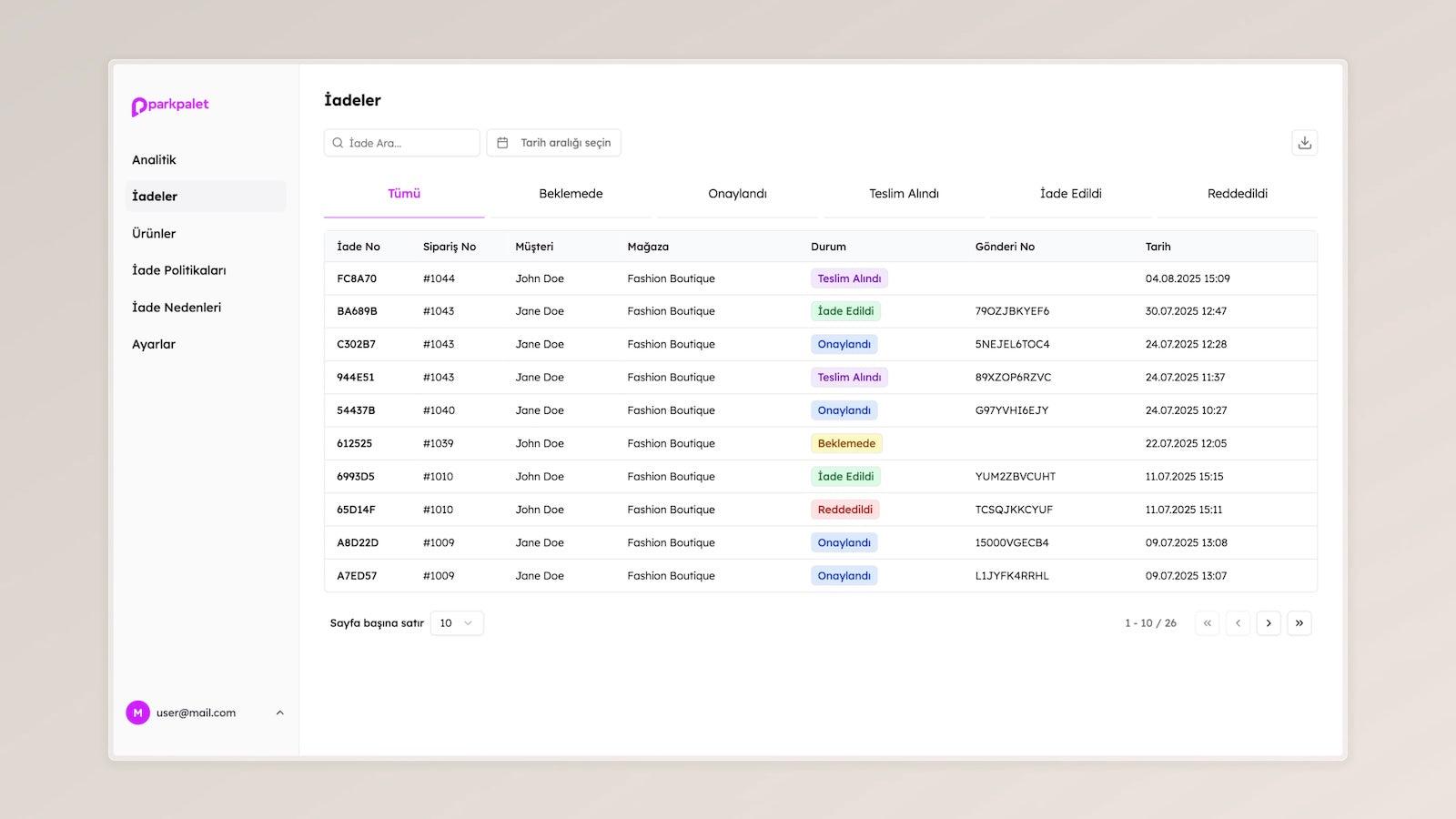Click the calendar icon in date picker
This screenshot has height=819, width=1456.
click(502, 143)
